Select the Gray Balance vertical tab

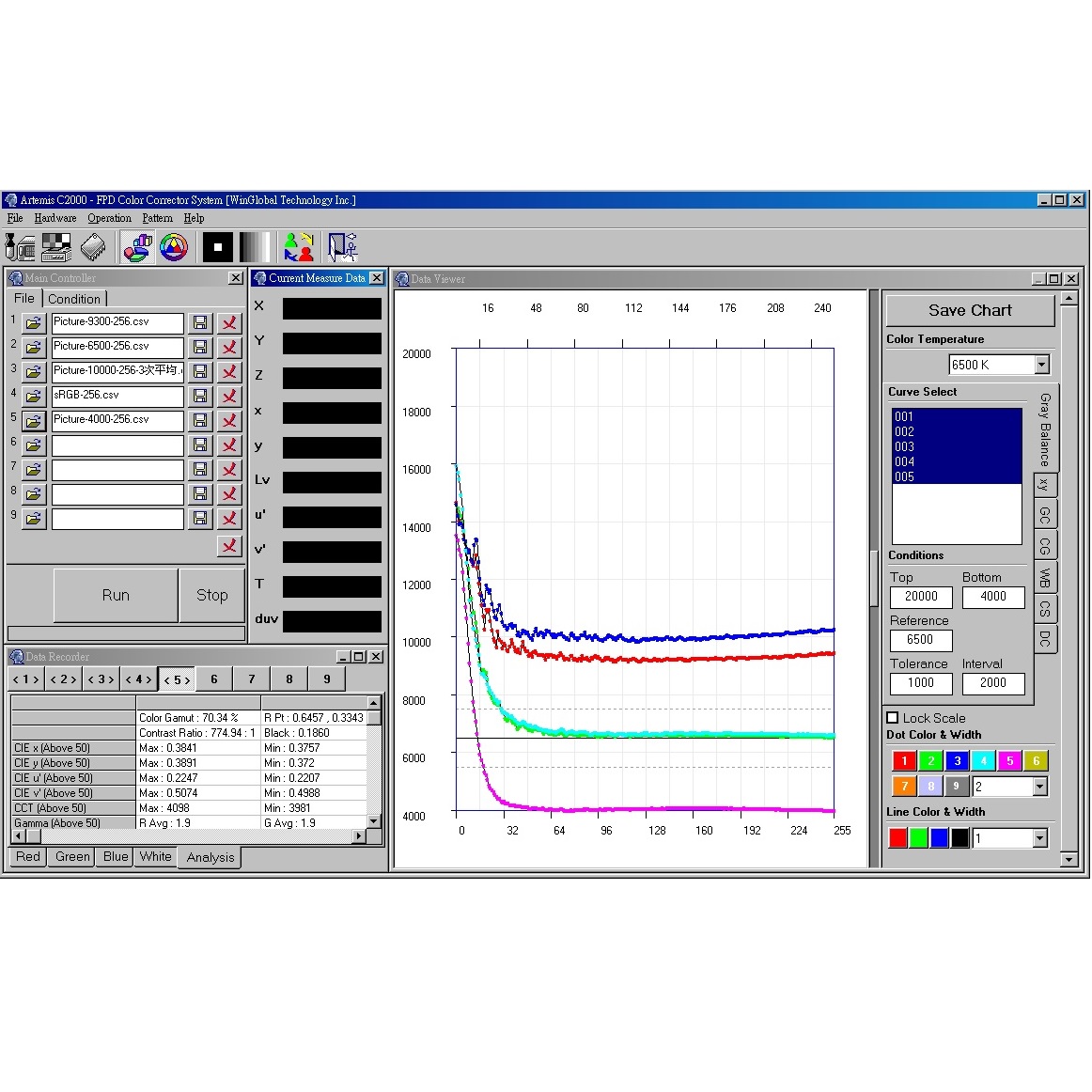tap(1045, 429)
